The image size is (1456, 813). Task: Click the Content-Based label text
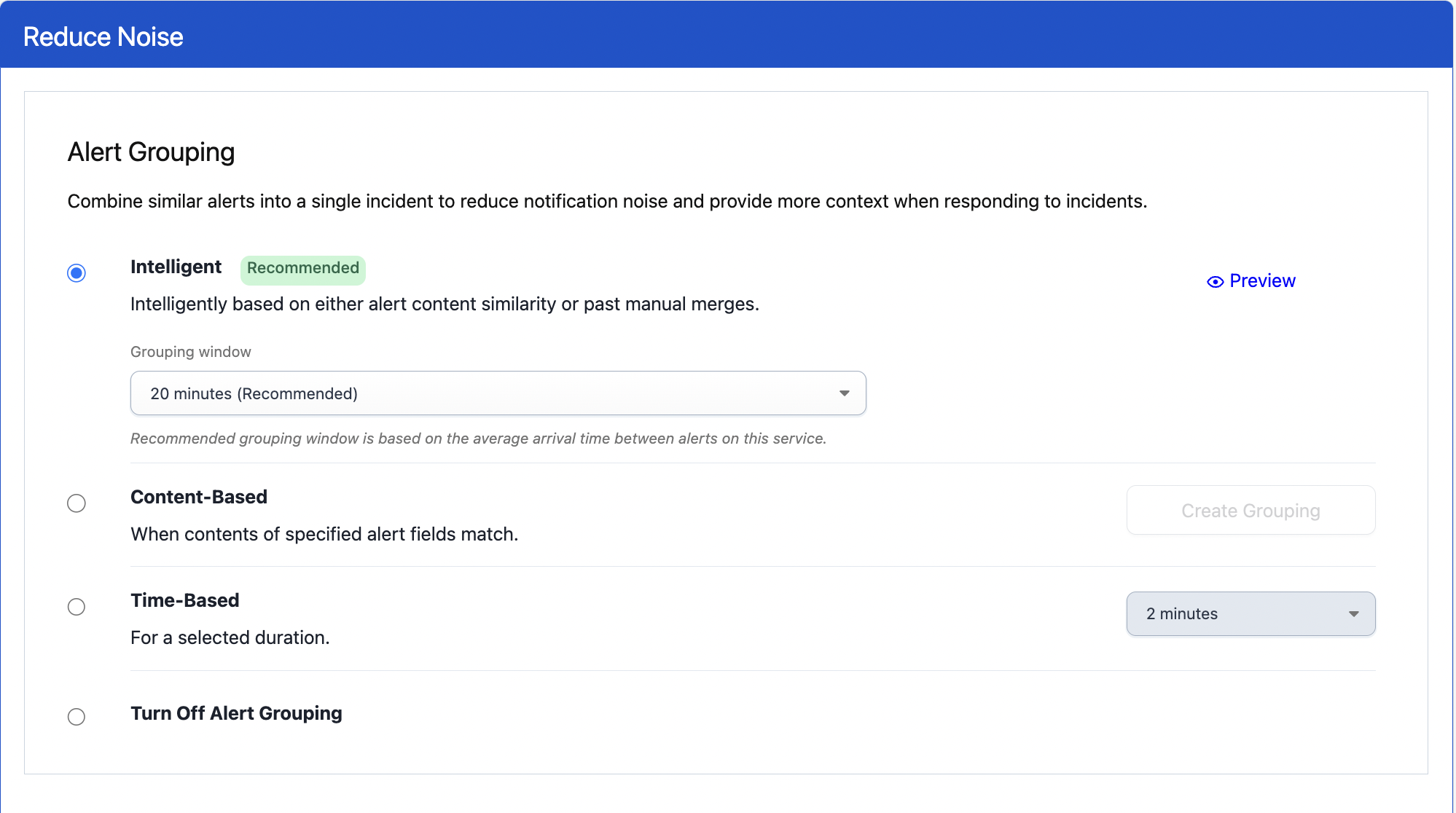coord(198,497)
